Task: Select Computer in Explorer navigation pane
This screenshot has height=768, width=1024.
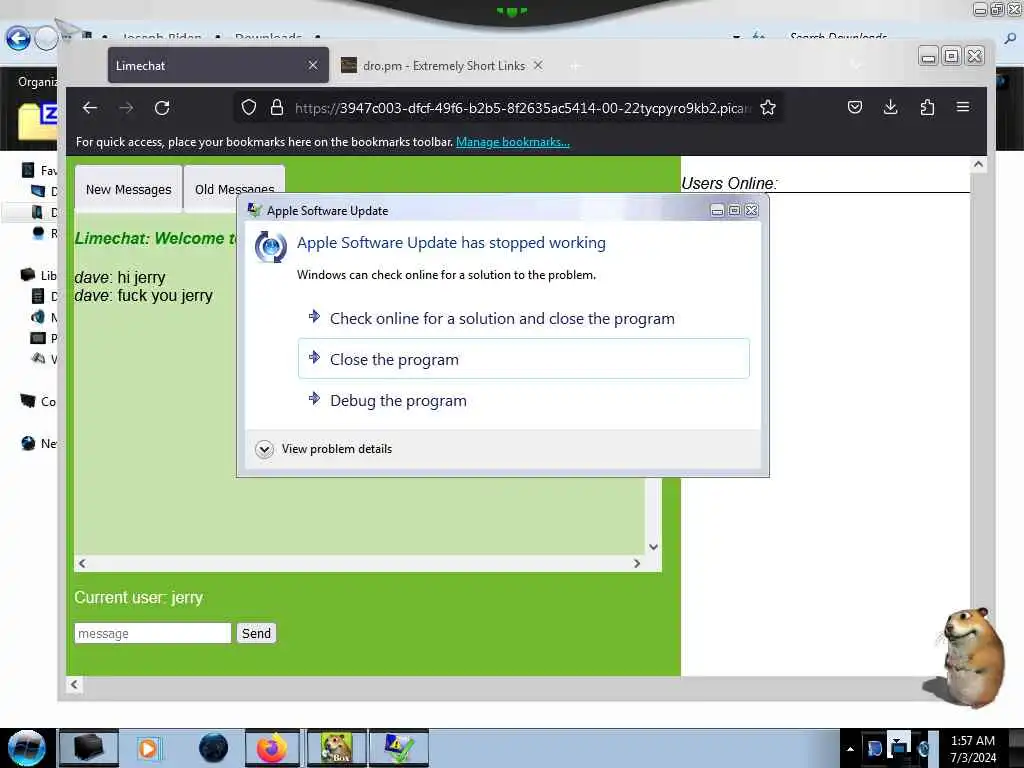Action: click(39, 401)
